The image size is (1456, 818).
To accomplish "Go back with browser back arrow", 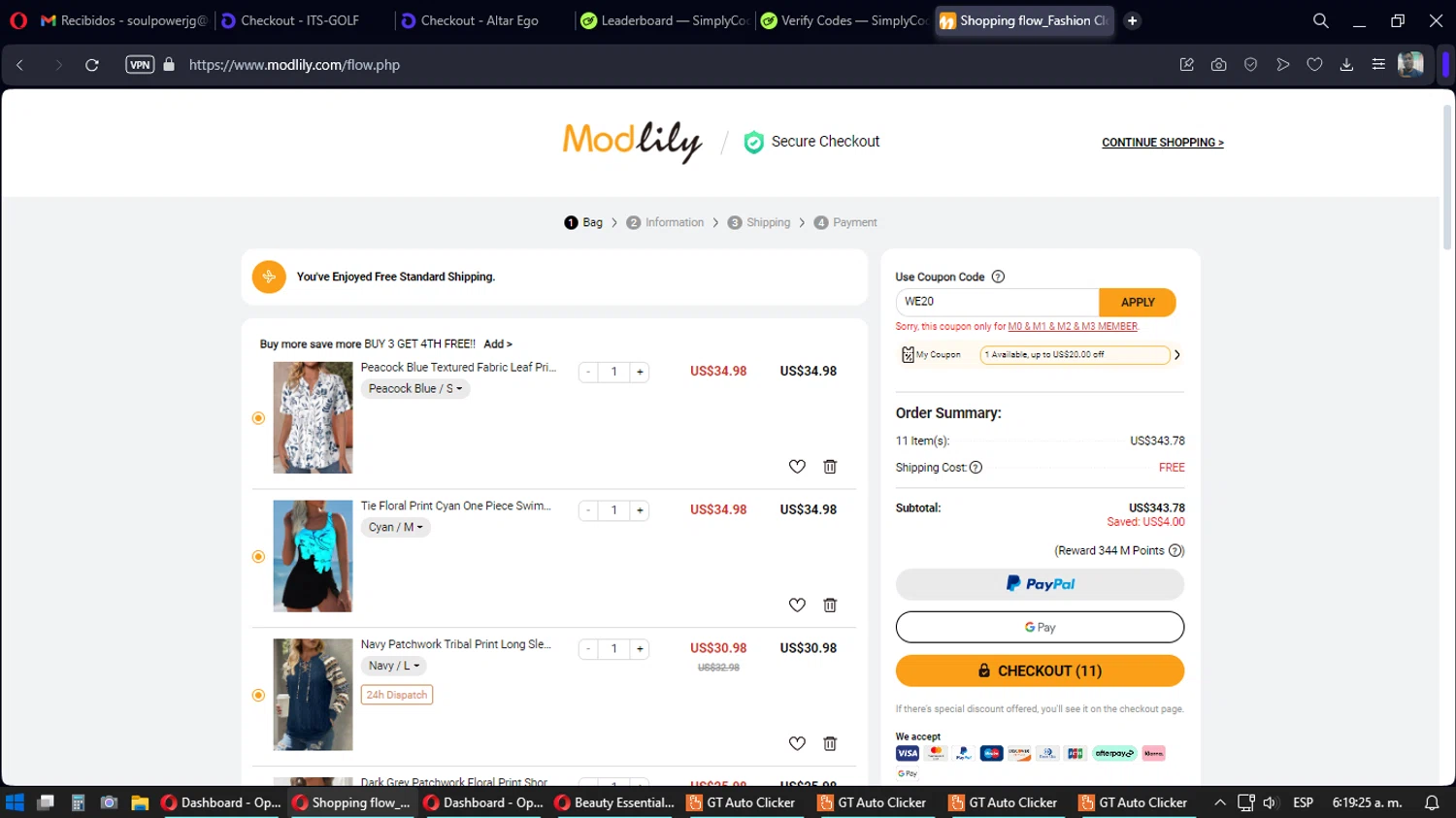I will click(x=19, y=65).
